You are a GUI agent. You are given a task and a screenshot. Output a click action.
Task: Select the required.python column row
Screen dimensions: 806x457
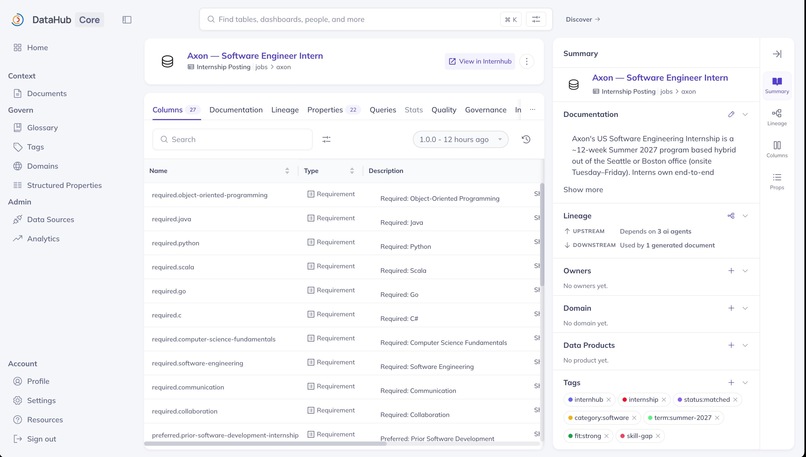coord(343,243)
